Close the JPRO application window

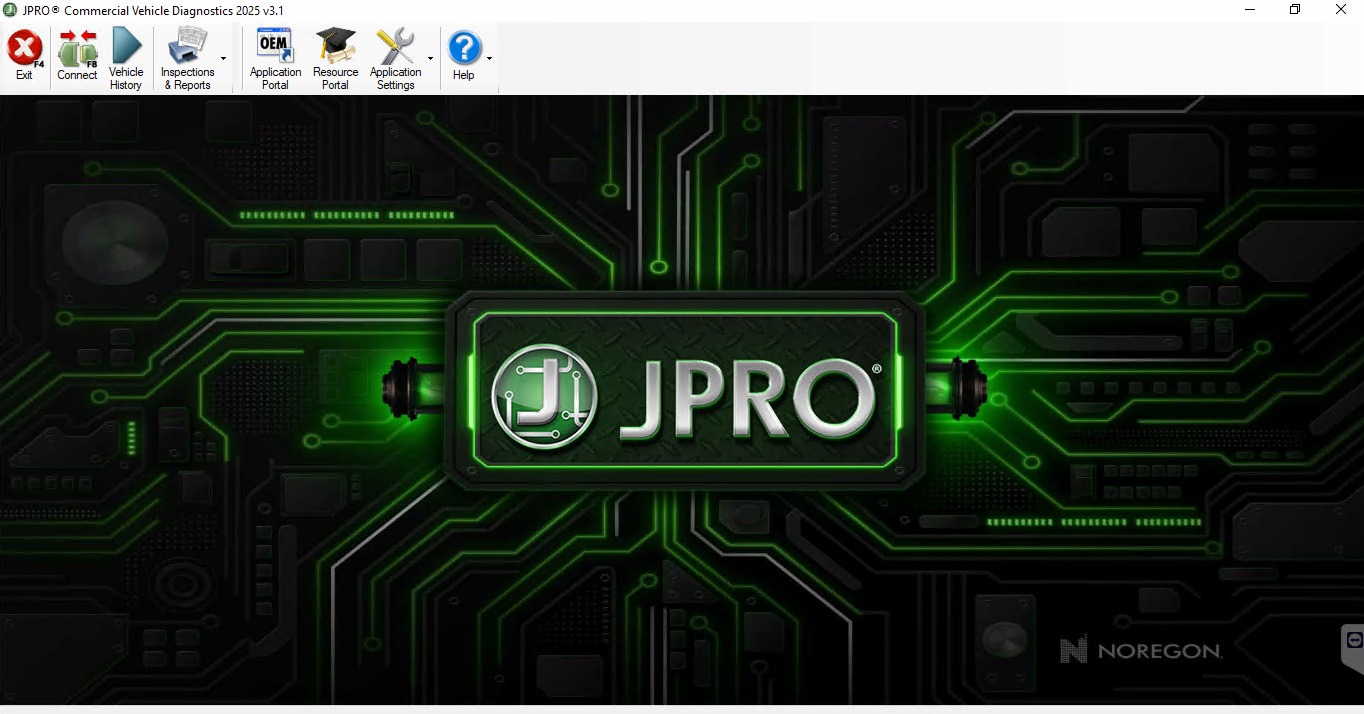1341,10
